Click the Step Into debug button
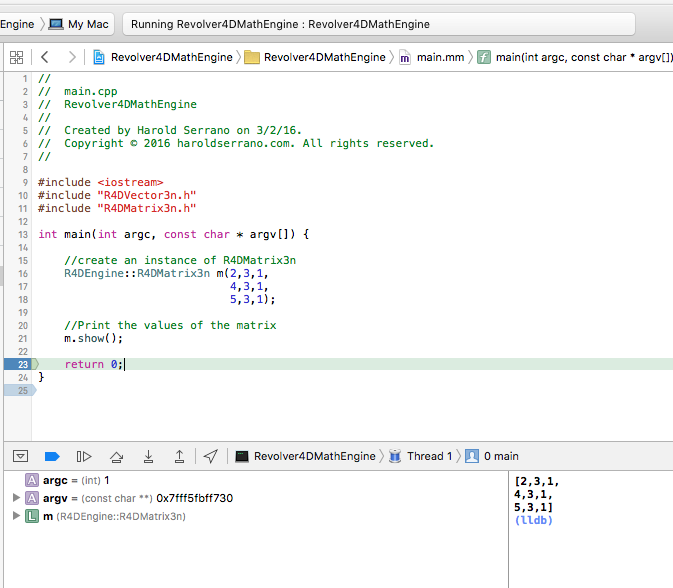673x588 pixels. pos(148,456)
